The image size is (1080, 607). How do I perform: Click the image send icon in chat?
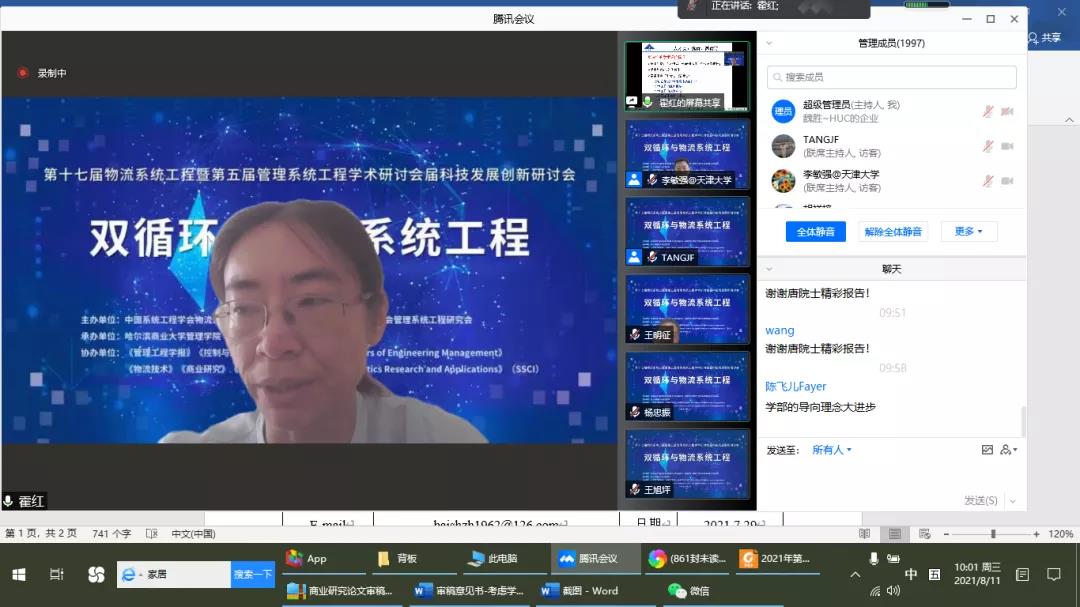pyautogui.click(x=987, y=450)
